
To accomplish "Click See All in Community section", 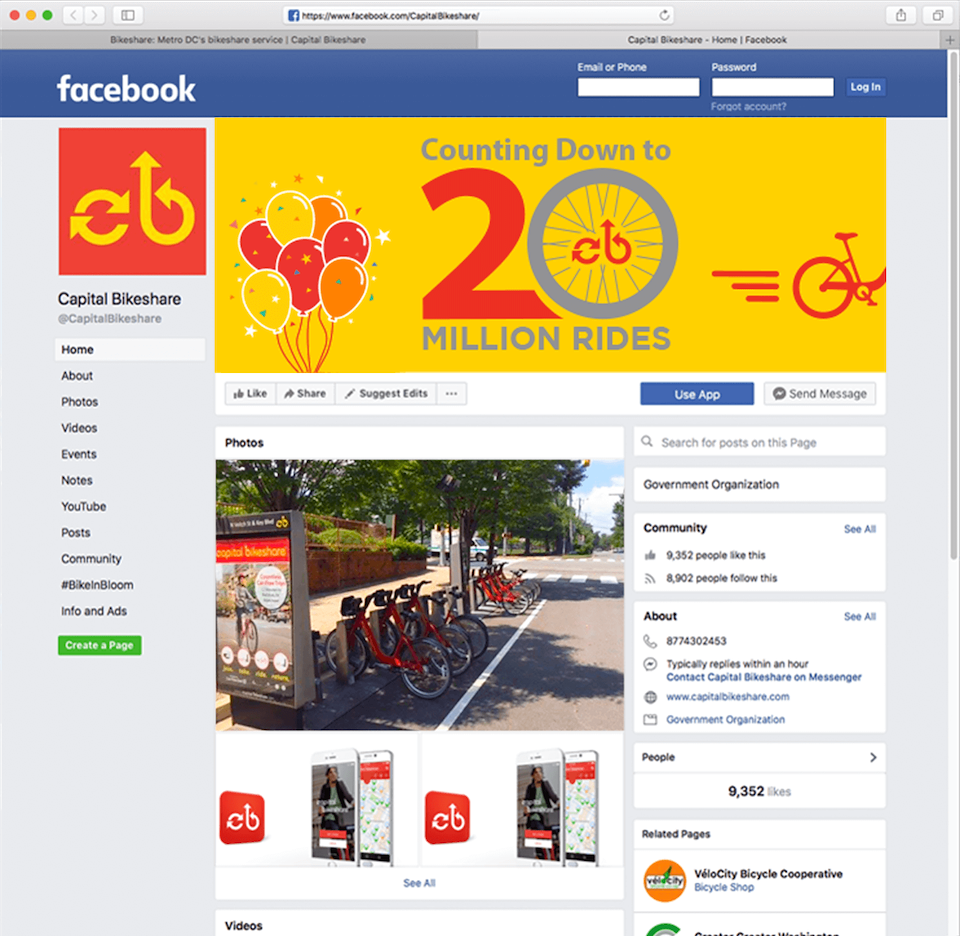I will pyautogui.click(x=860, y=529).
